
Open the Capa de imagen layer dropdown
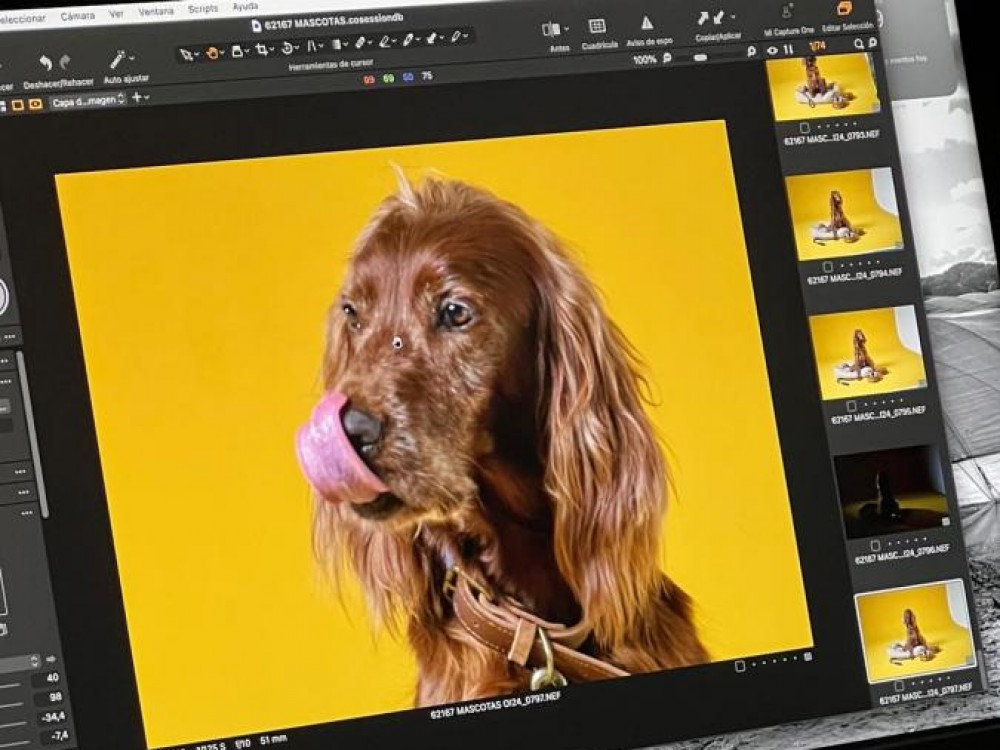(x=87, y=100)
